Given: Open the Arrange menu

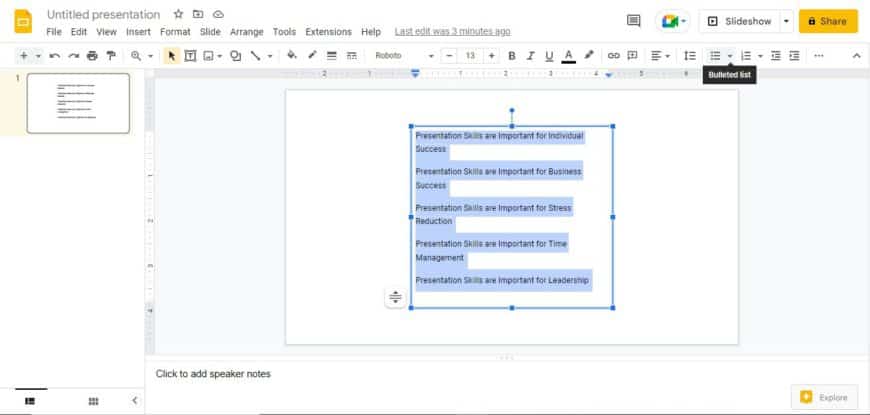Looking at the screenshot, I should click(247, 32).
